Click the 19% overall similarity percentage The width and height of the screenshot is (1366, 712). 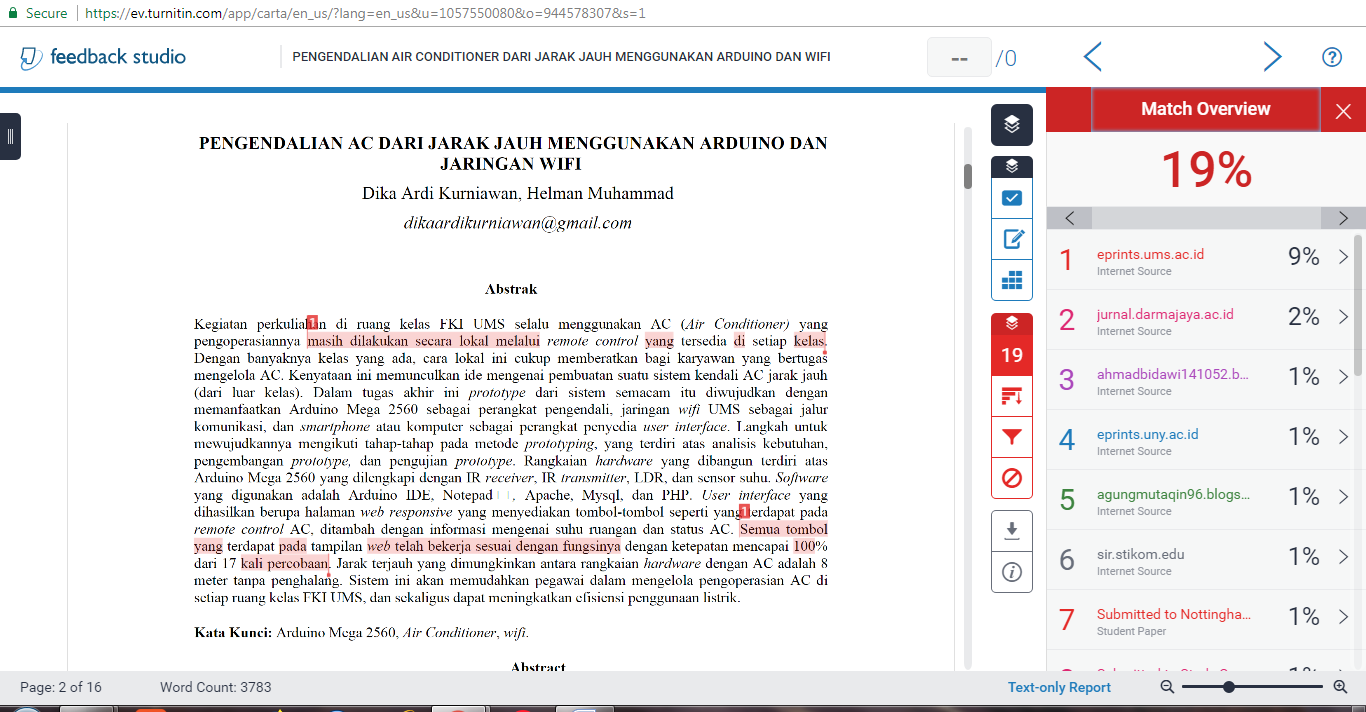coord(1206,170)
